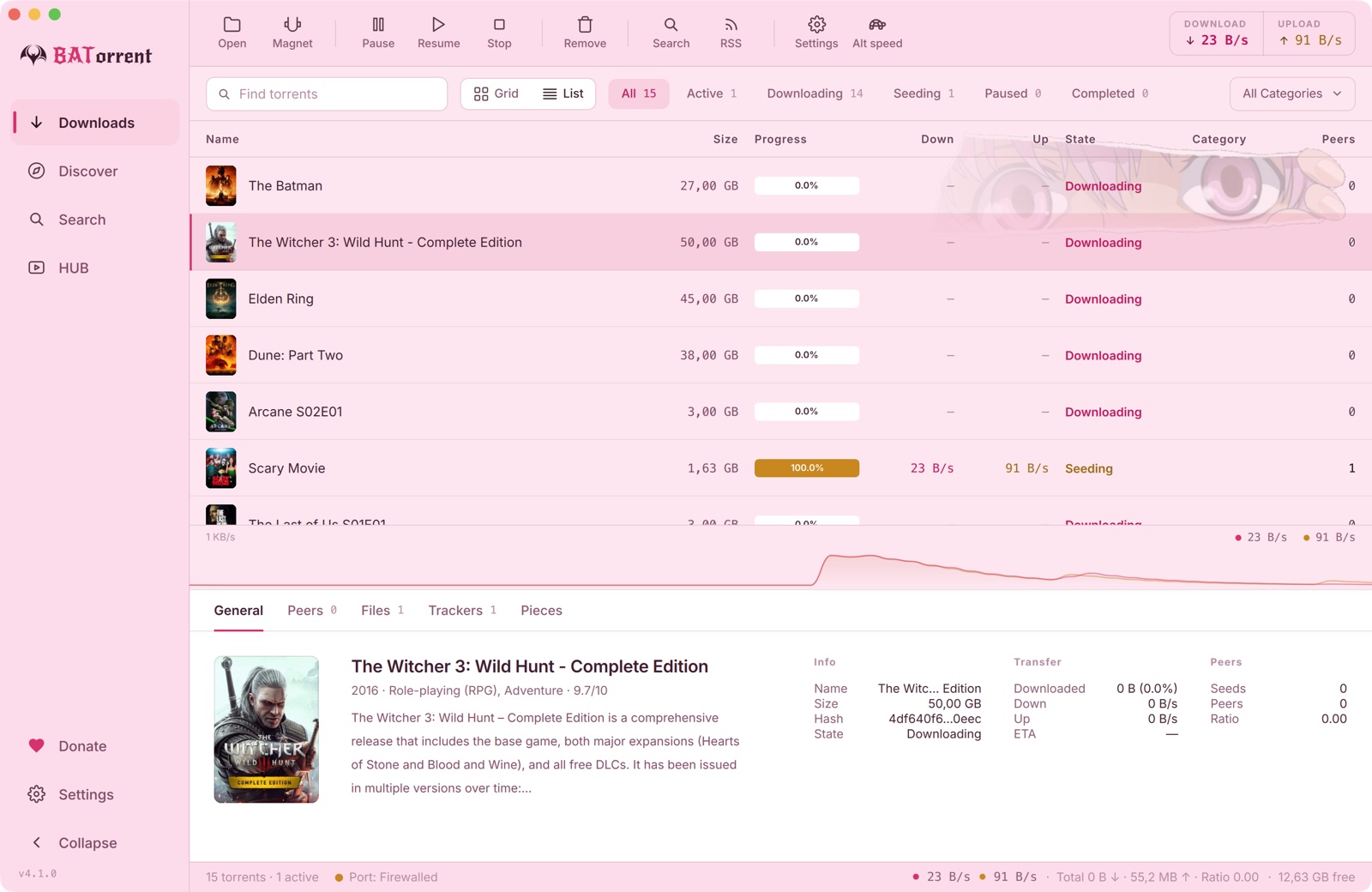Click the hash value '4df640f6...0eec'
This screenshot has height=892, width=1372.
(935, 719)
